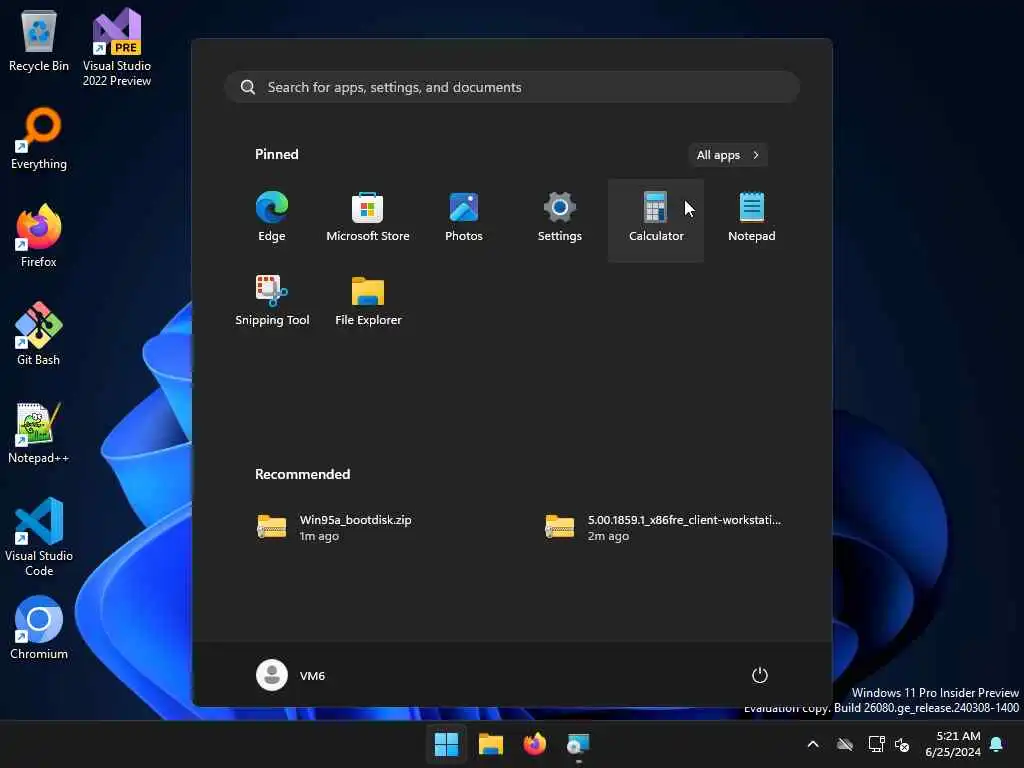Open Notepad pinned app
Screen dimensions: 1024x768
click(752, 219)
